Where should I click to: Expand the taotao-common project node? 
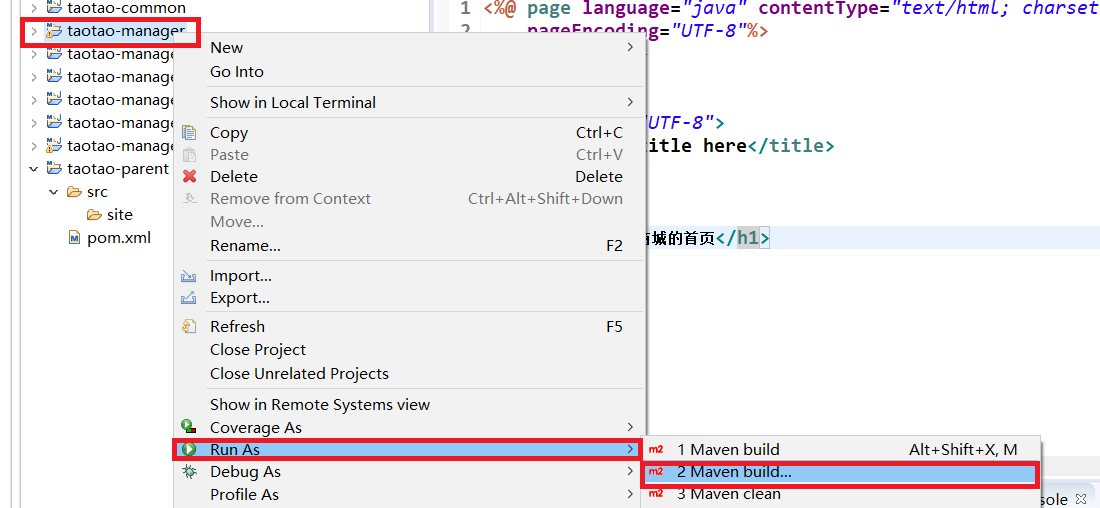pos(33,8)
